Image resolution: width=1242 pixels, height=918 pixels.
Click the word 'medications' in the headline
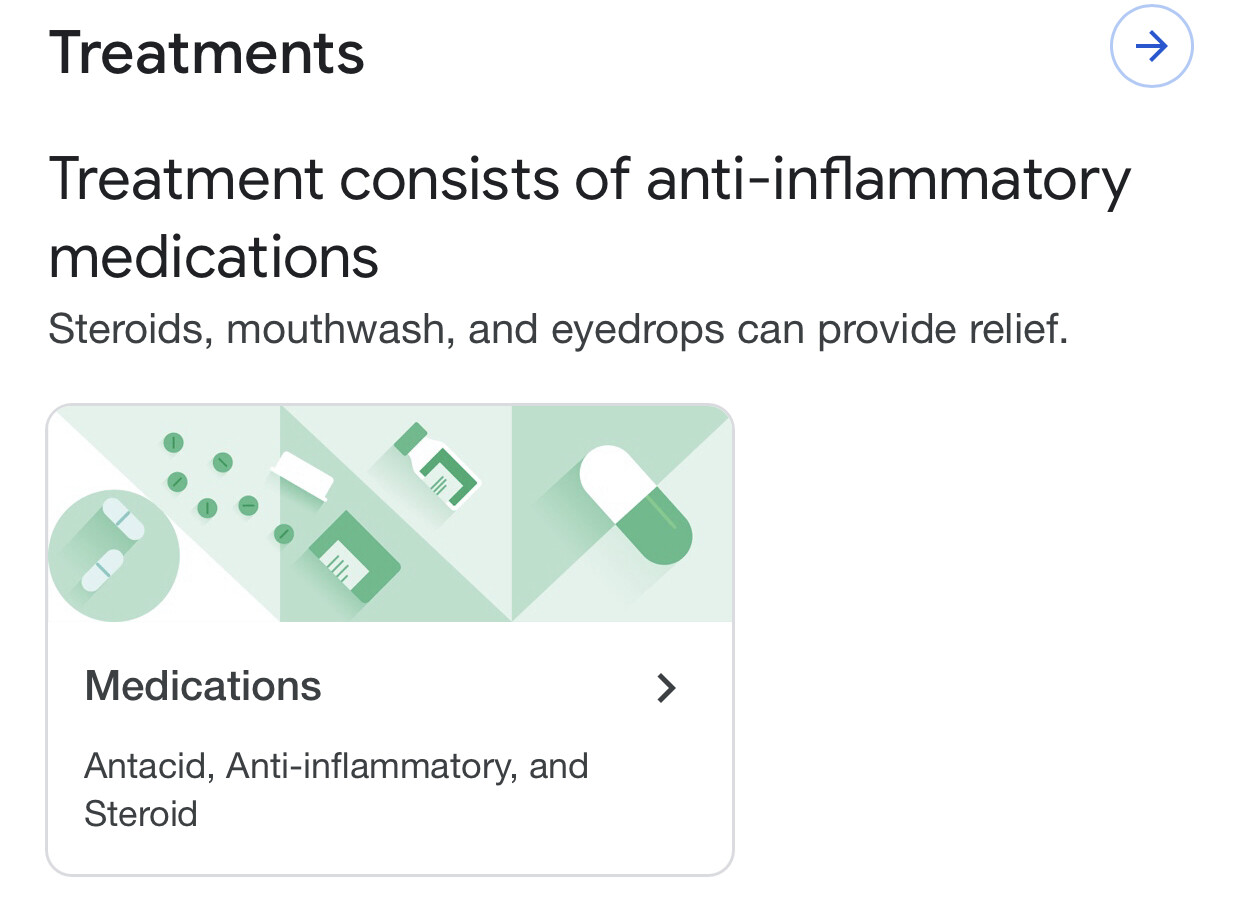213,256
